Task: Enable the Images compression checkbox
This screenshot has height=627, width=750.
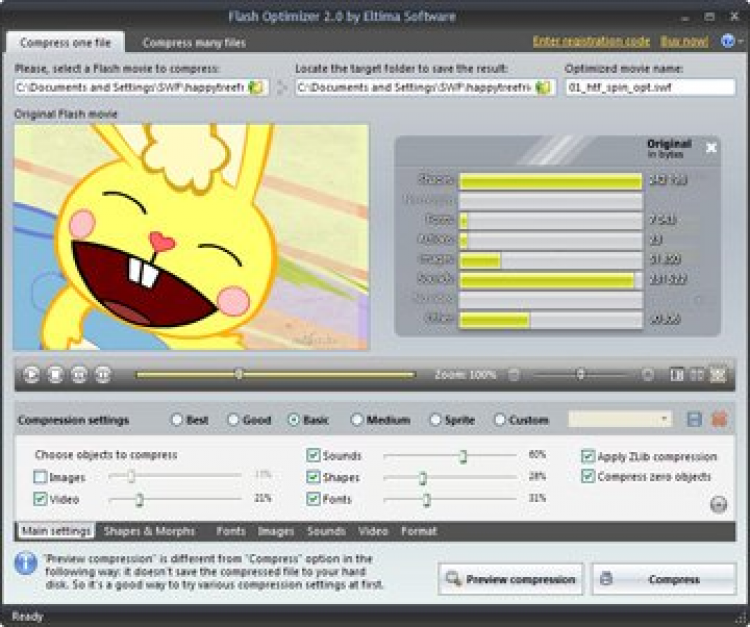Action: (41, 478)
